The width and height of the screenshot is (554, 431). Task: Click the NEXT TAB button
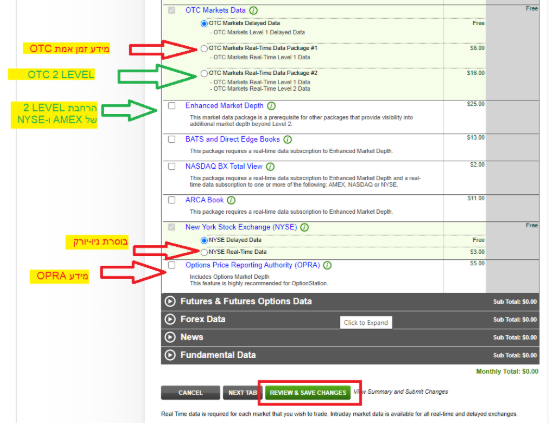coord(242,393)
